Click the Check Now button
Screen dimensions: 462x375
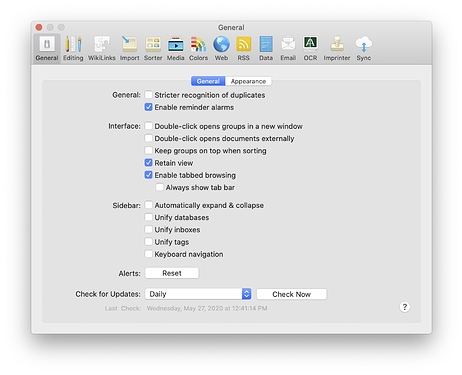click(x=291, y=294)
